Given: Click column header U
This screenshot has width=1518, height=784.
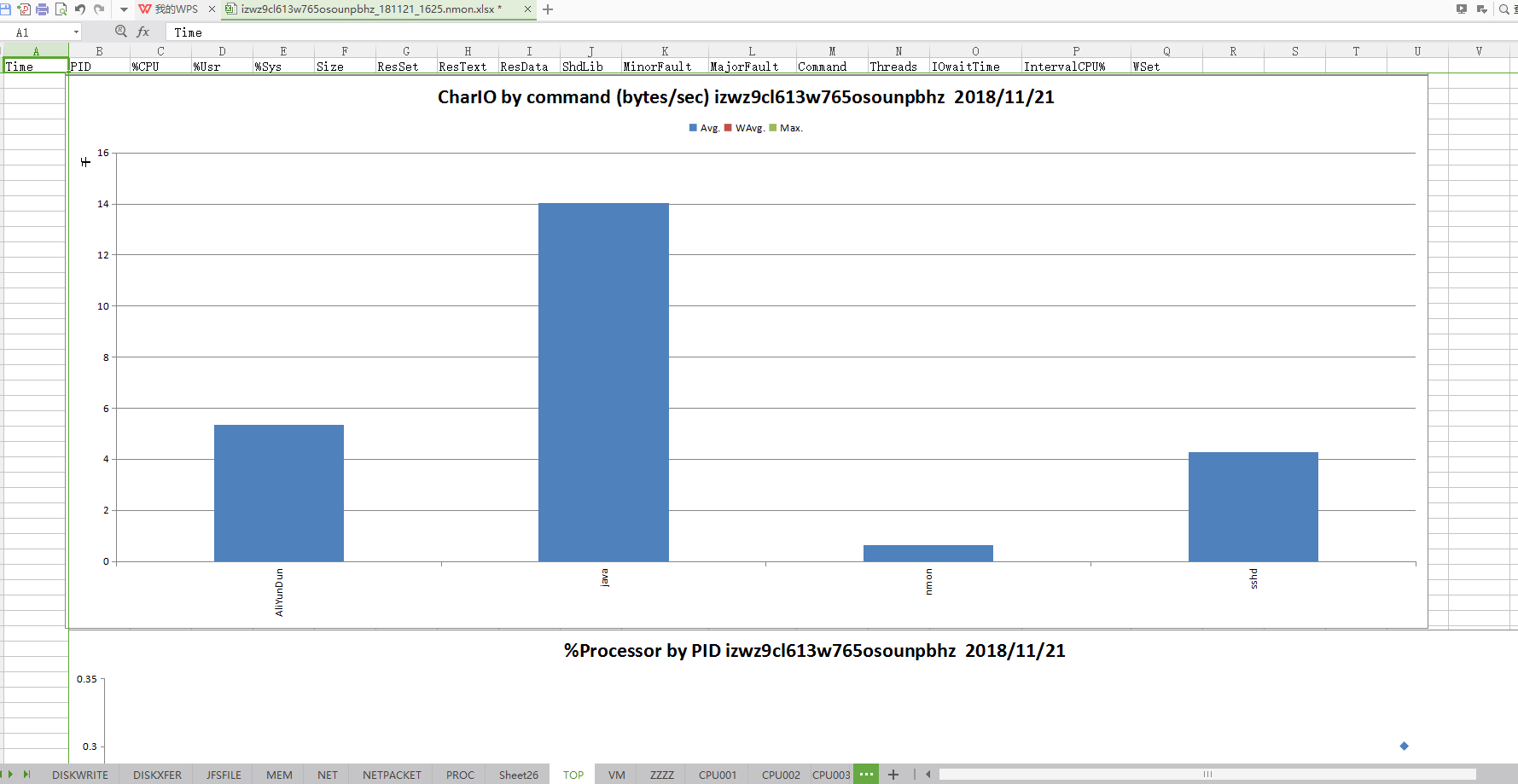Looking at the screenshot, I should coord(1417,51).
